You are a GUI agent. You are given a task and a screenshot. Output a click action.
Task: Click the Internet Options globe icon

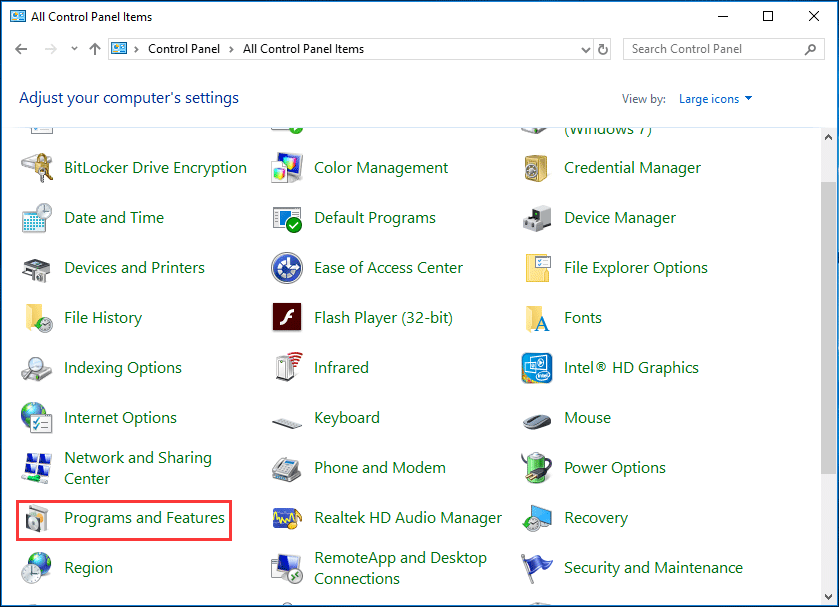pyautogui.click(x=36, y=418)
